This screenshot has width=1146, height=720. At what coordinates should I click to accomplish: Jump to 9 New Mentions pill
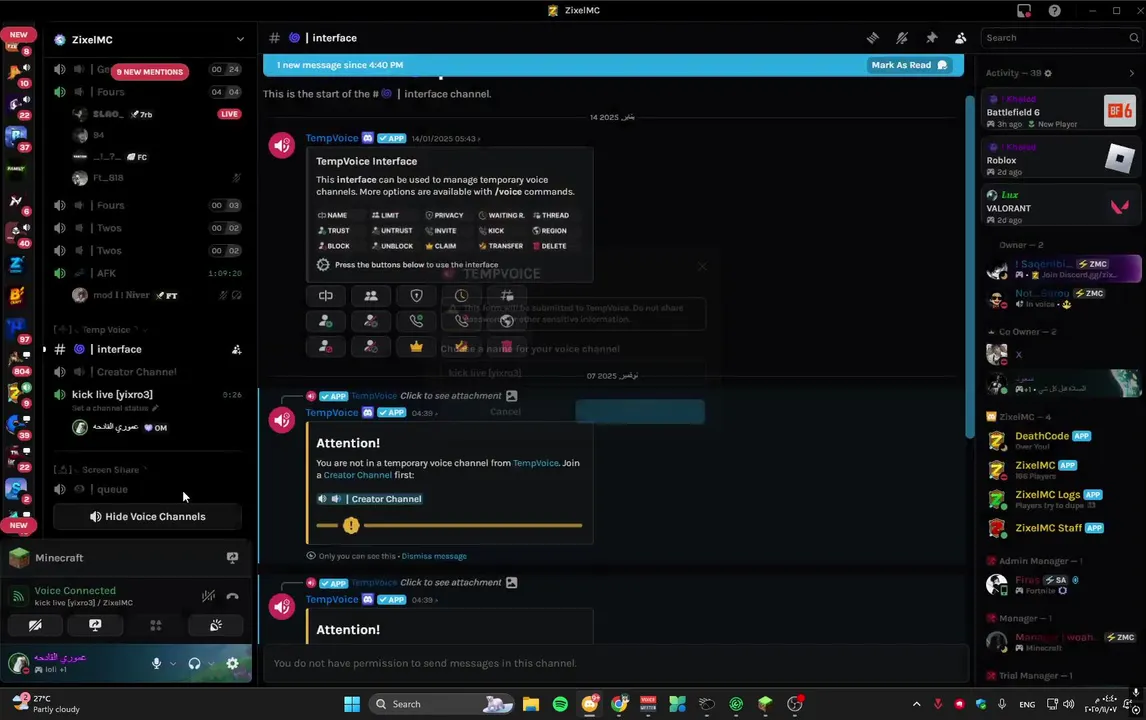(x=150, y=72)
